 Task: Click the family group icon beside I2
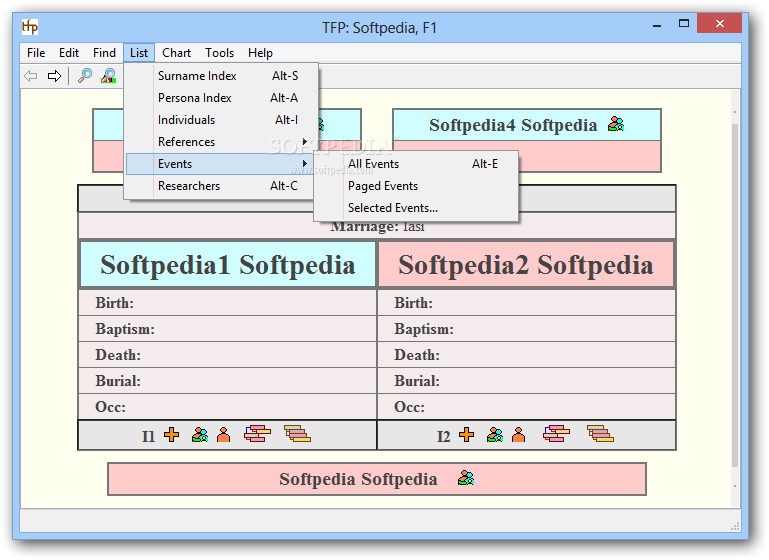tap(495, 434)
